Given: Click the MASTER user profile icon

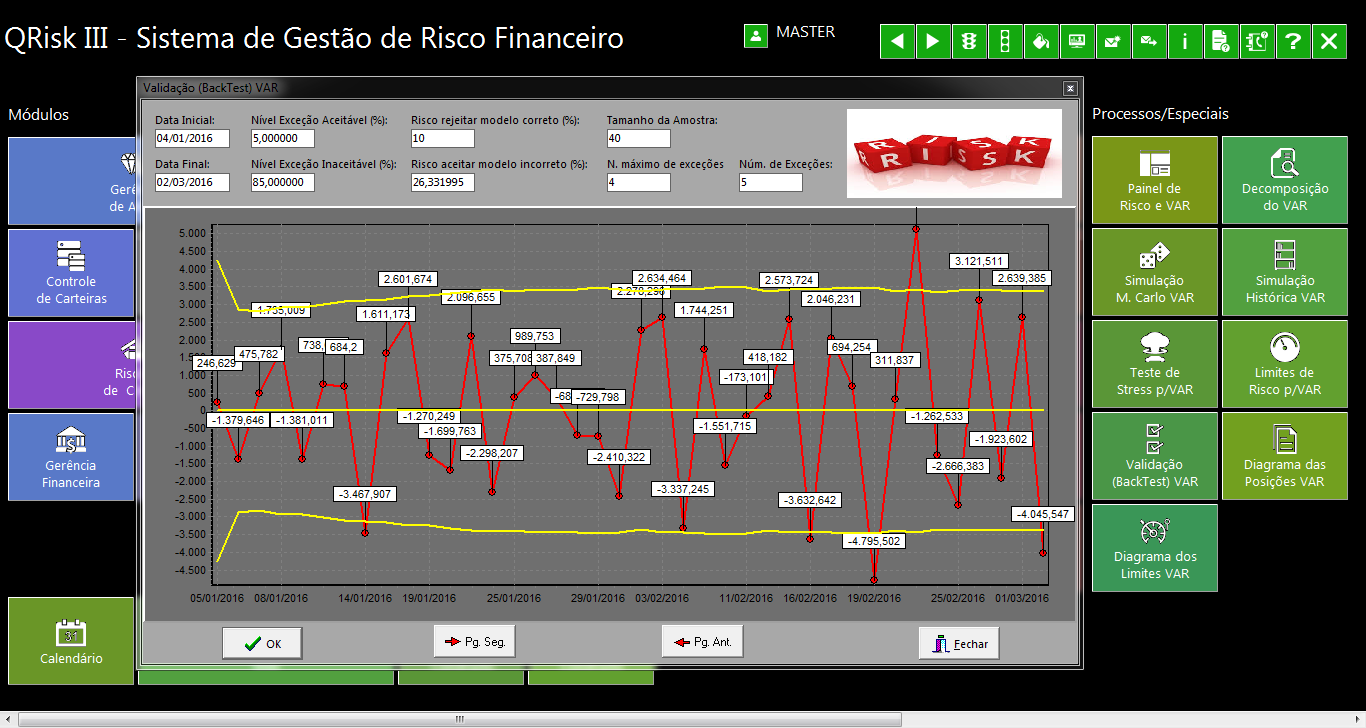Looking at the screenshot, I should (x=756, y=35).
